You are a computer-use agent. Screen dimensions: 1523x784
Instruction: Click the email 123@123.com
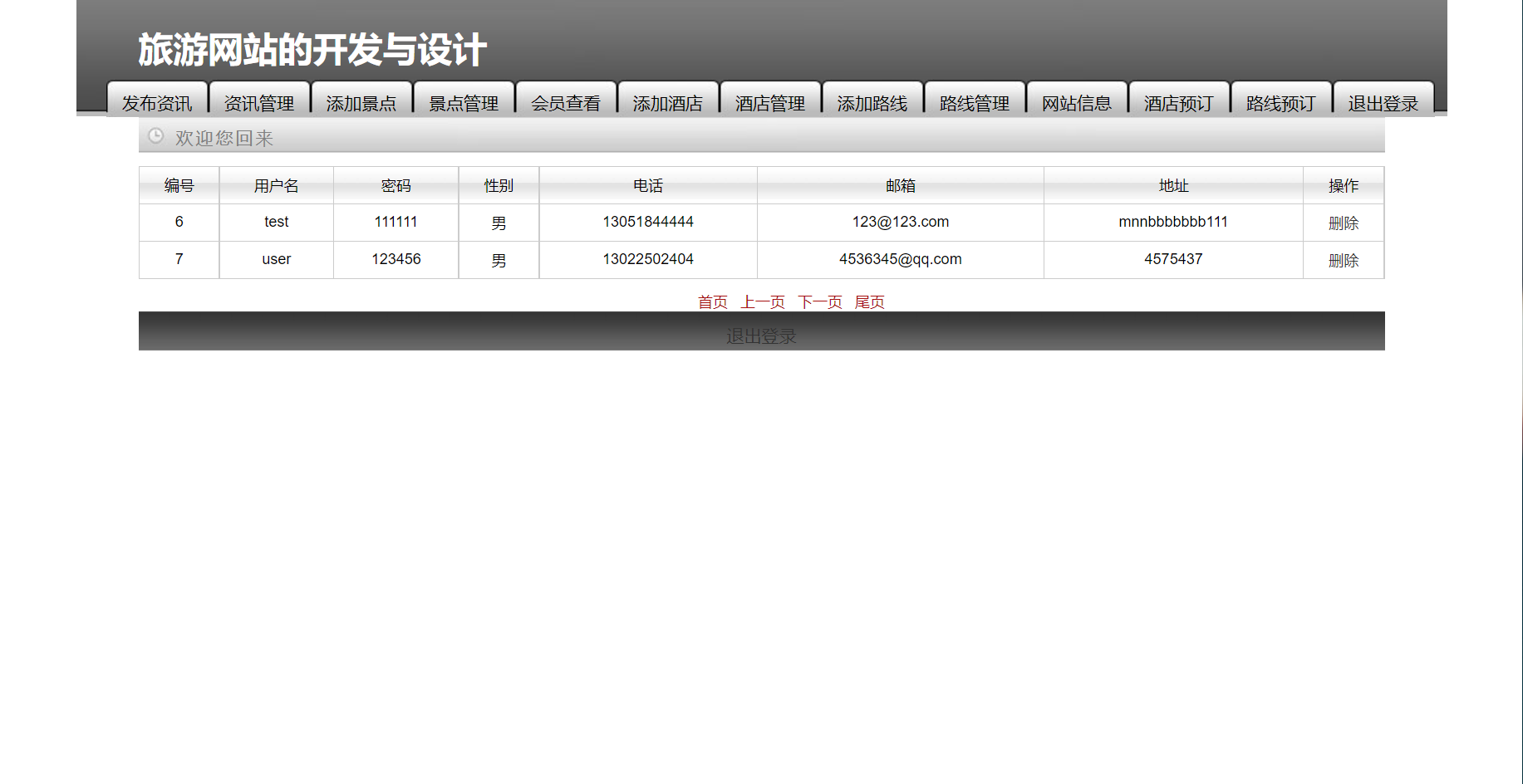tap(901, 223)
